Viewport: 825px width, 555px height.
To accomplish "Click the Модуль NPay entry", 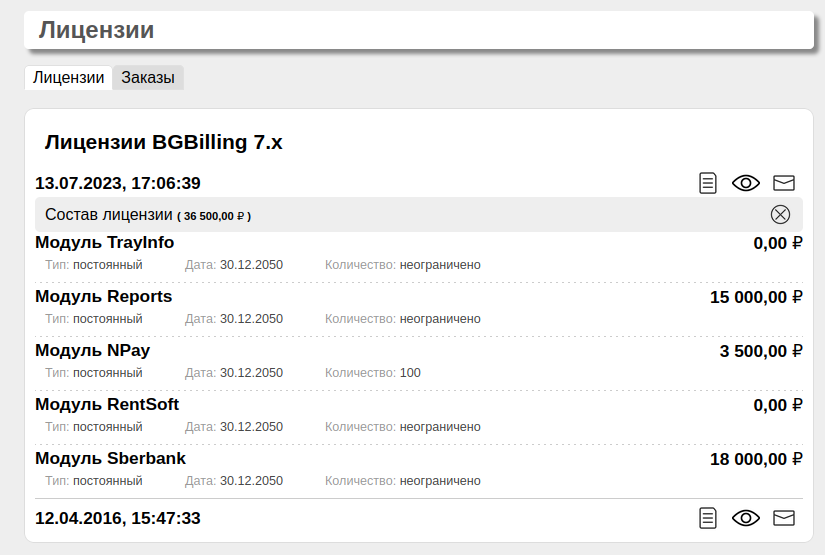I will (93, 350).
